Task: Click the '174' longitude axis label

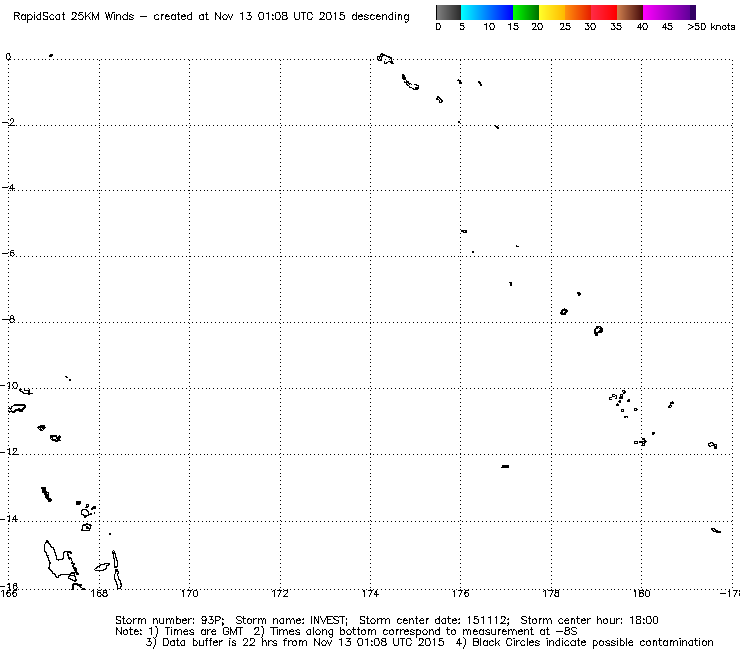Action: [370, 593]
